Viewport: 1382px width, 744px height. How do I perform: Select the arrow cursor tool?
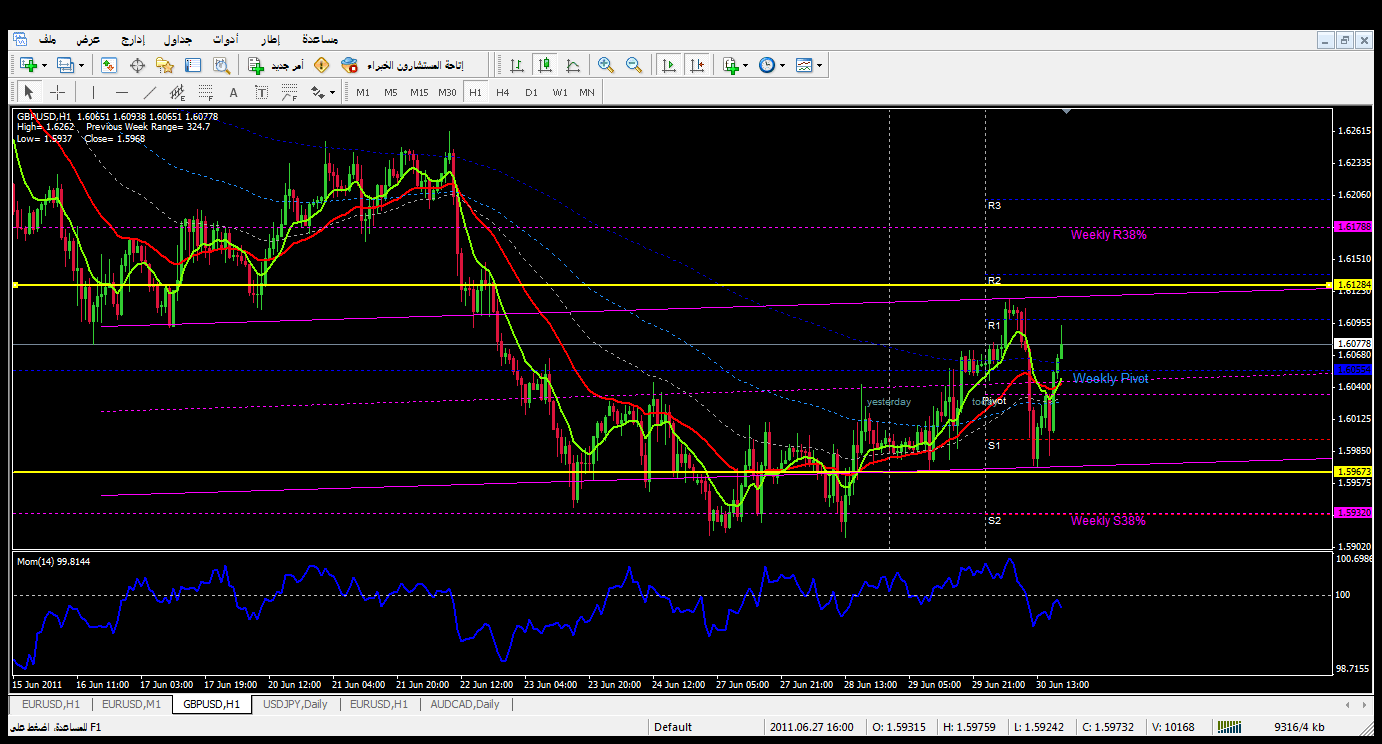[x=29, y=92]
